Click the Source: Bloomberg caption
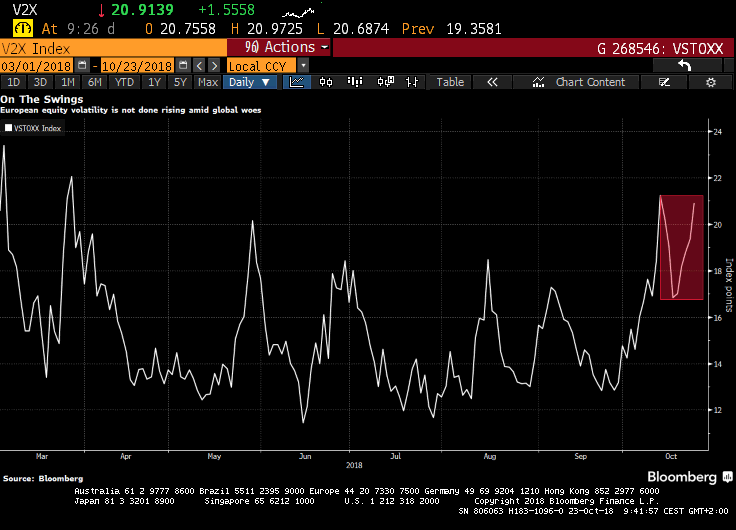Screen dimensions: 736x530 tap(43, 478)
